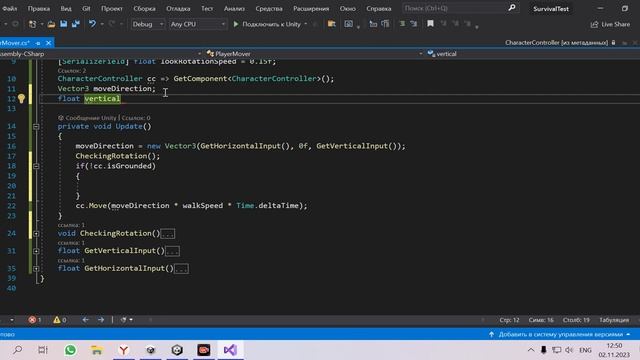Open the Правка menu
Screen dimensions: 640x360
[39, 8]
